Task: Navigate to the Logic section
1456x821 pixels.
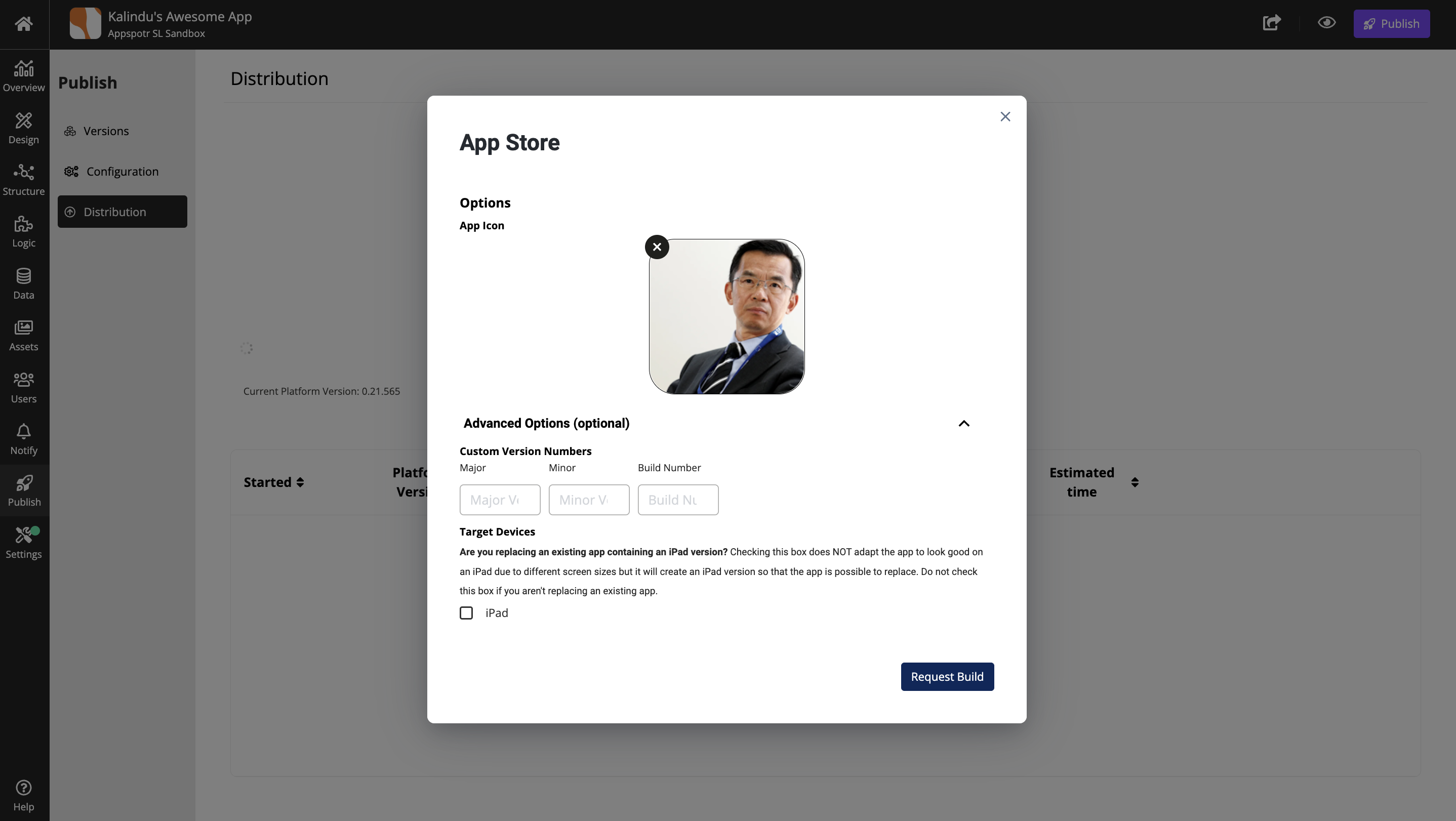Action: pyautogui.click(x=23, y=231)
